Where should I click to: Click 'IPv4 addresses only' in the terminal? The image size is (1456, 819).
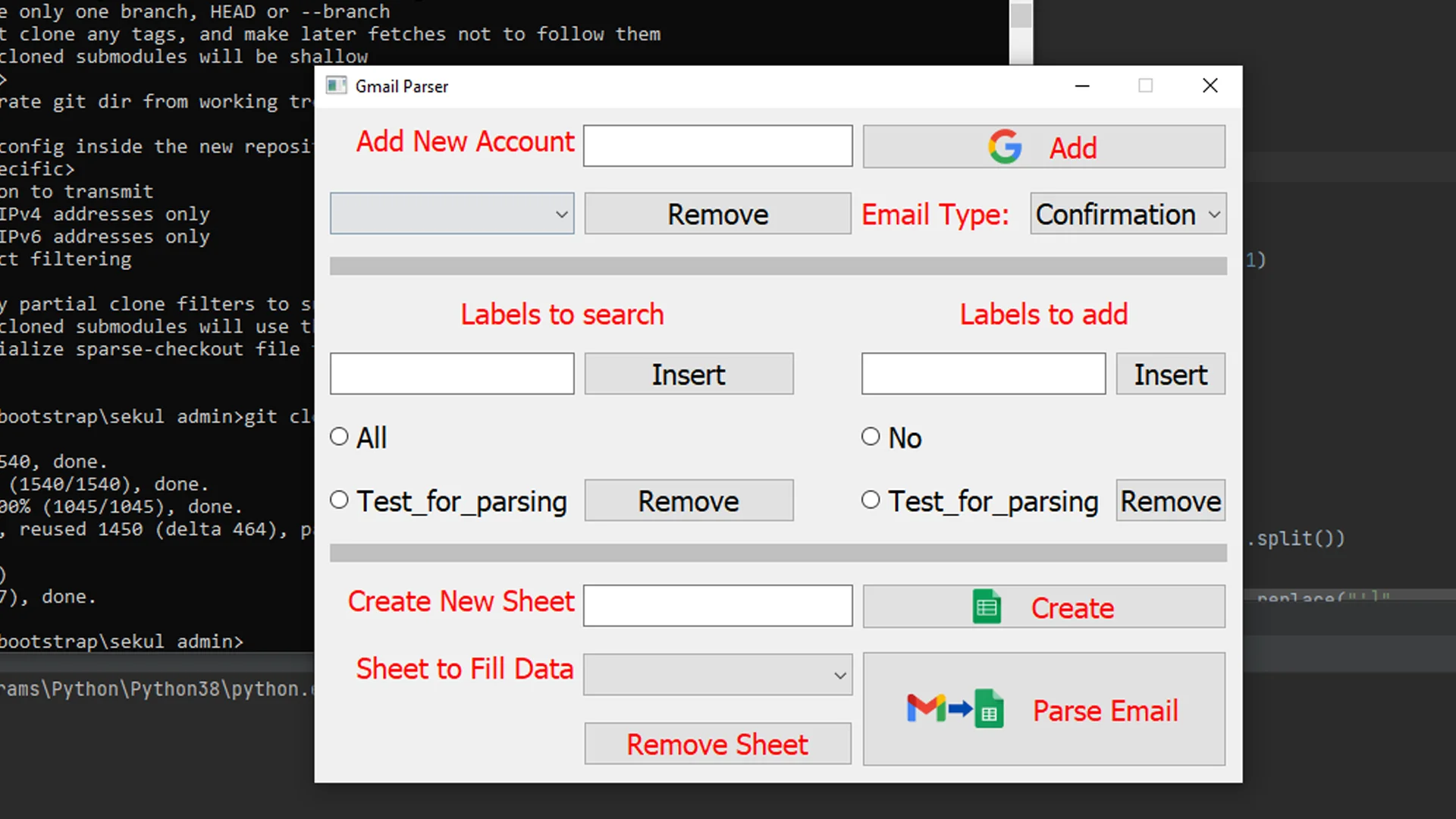click(x=105, y=215)
